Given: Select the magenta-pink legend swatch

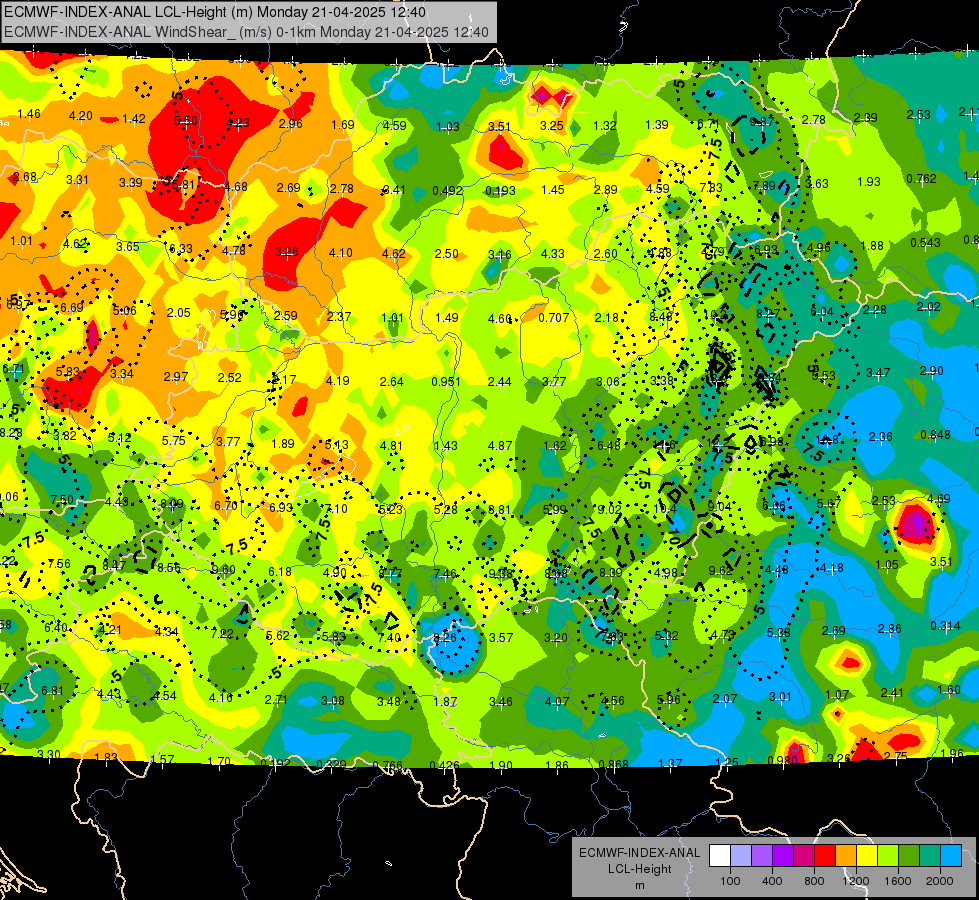Looking at the screenshot, I should point(804,856).
